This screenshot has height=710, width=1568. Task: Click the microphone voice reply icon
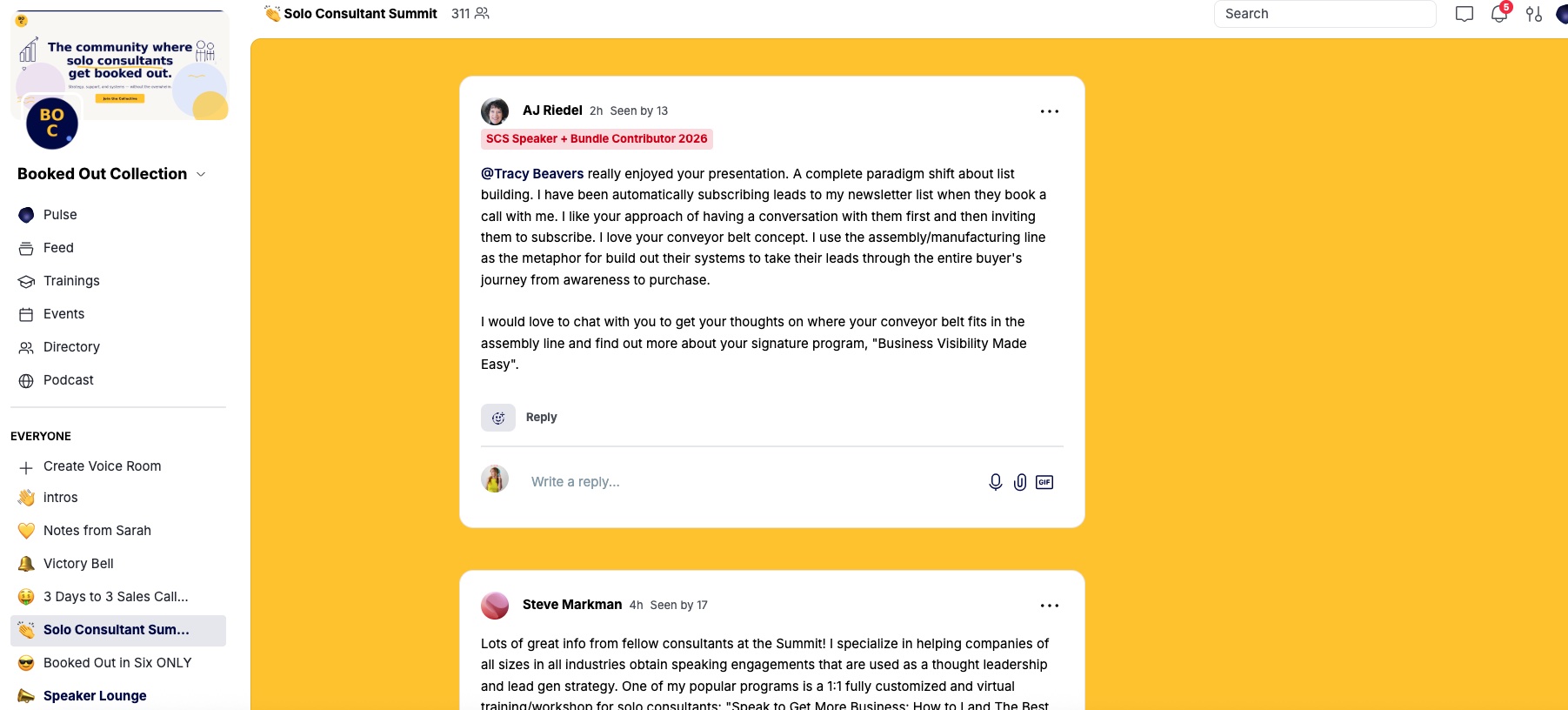point(996,482)
